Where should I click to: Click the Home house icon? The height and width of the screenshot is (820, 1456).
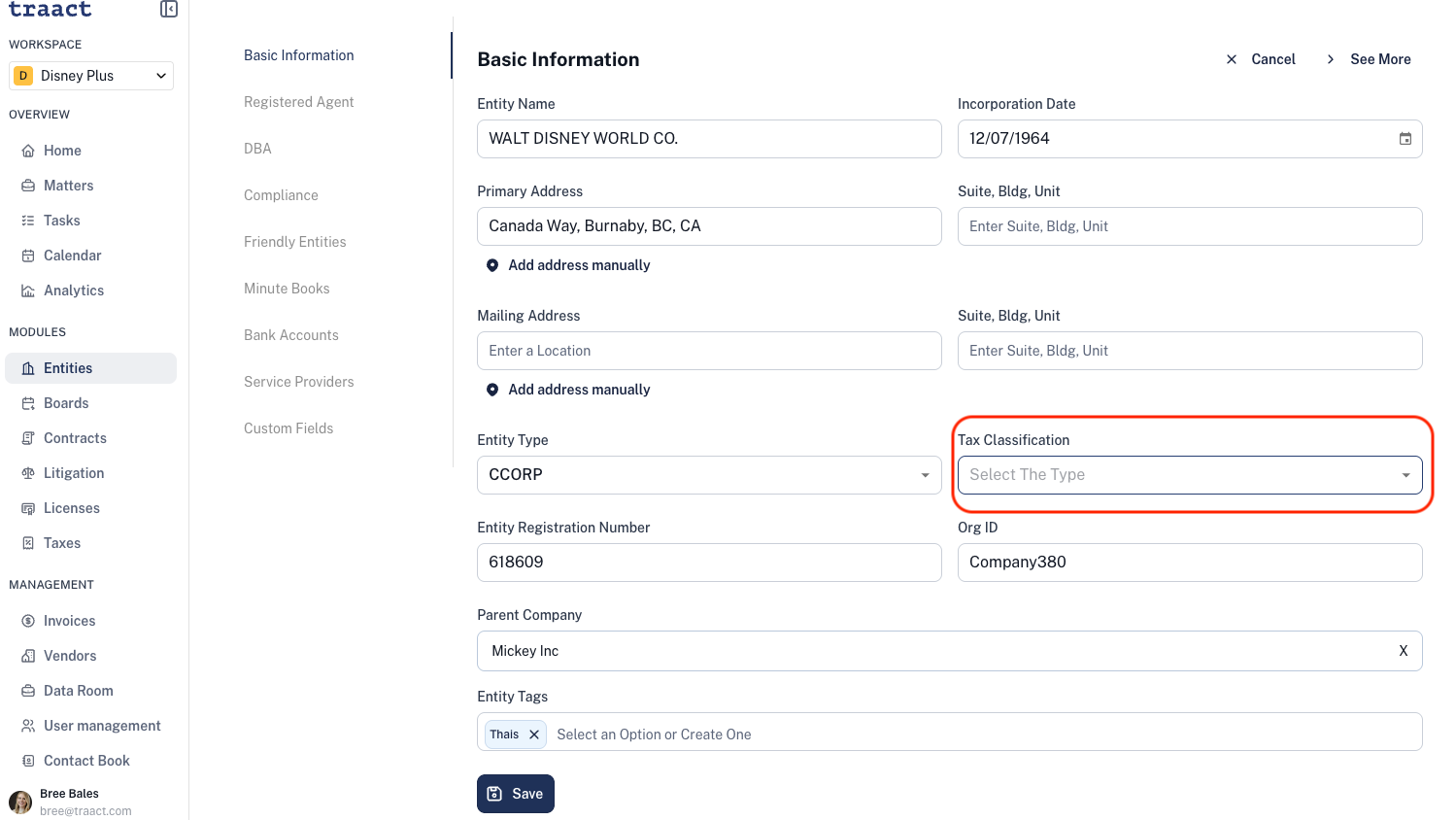(x=28, y=151)
